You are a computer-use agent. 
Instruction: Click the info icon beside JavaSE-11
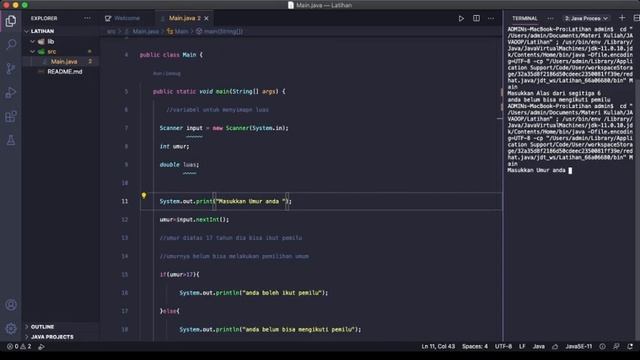click(602, 347)
